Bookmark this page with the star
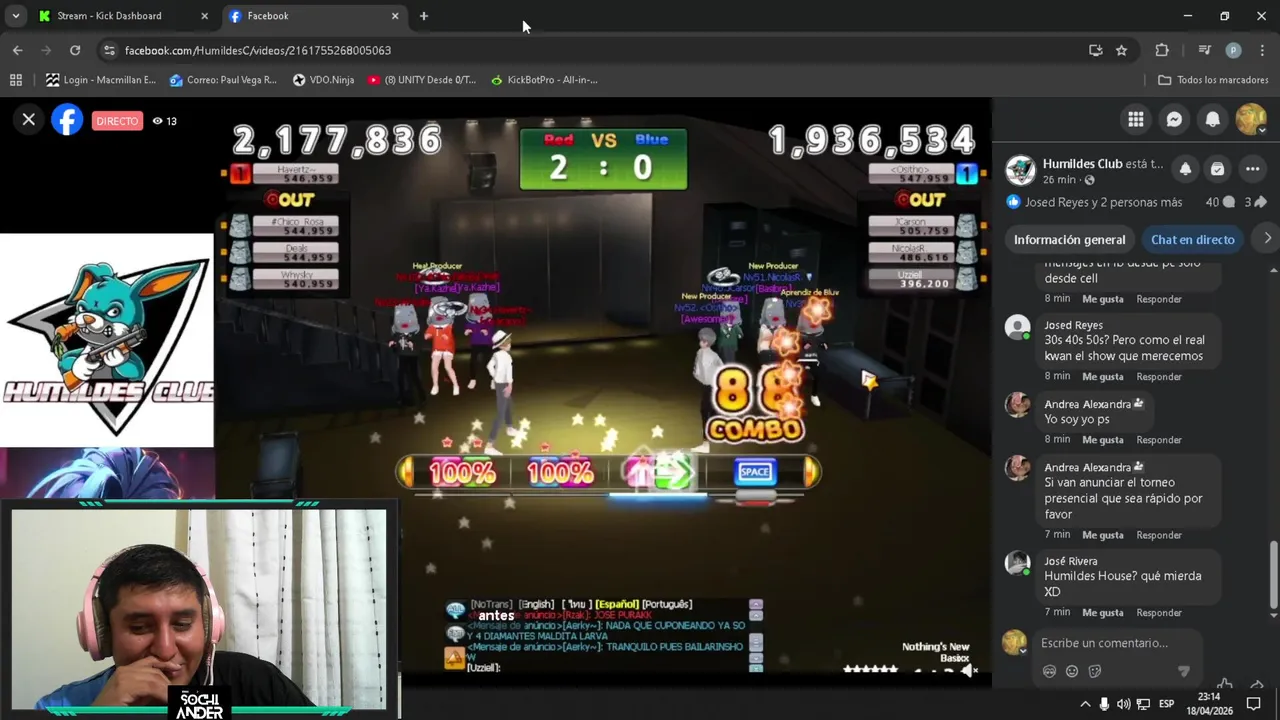Image resolution: width=1280 pixels, height=720 pixels. (x=1122, y=50)
